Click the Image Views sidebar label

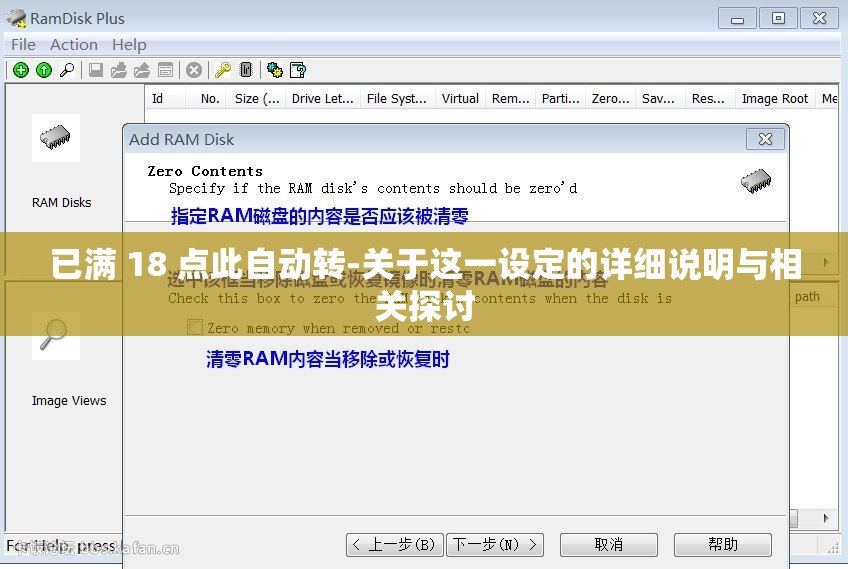[69, 401]
